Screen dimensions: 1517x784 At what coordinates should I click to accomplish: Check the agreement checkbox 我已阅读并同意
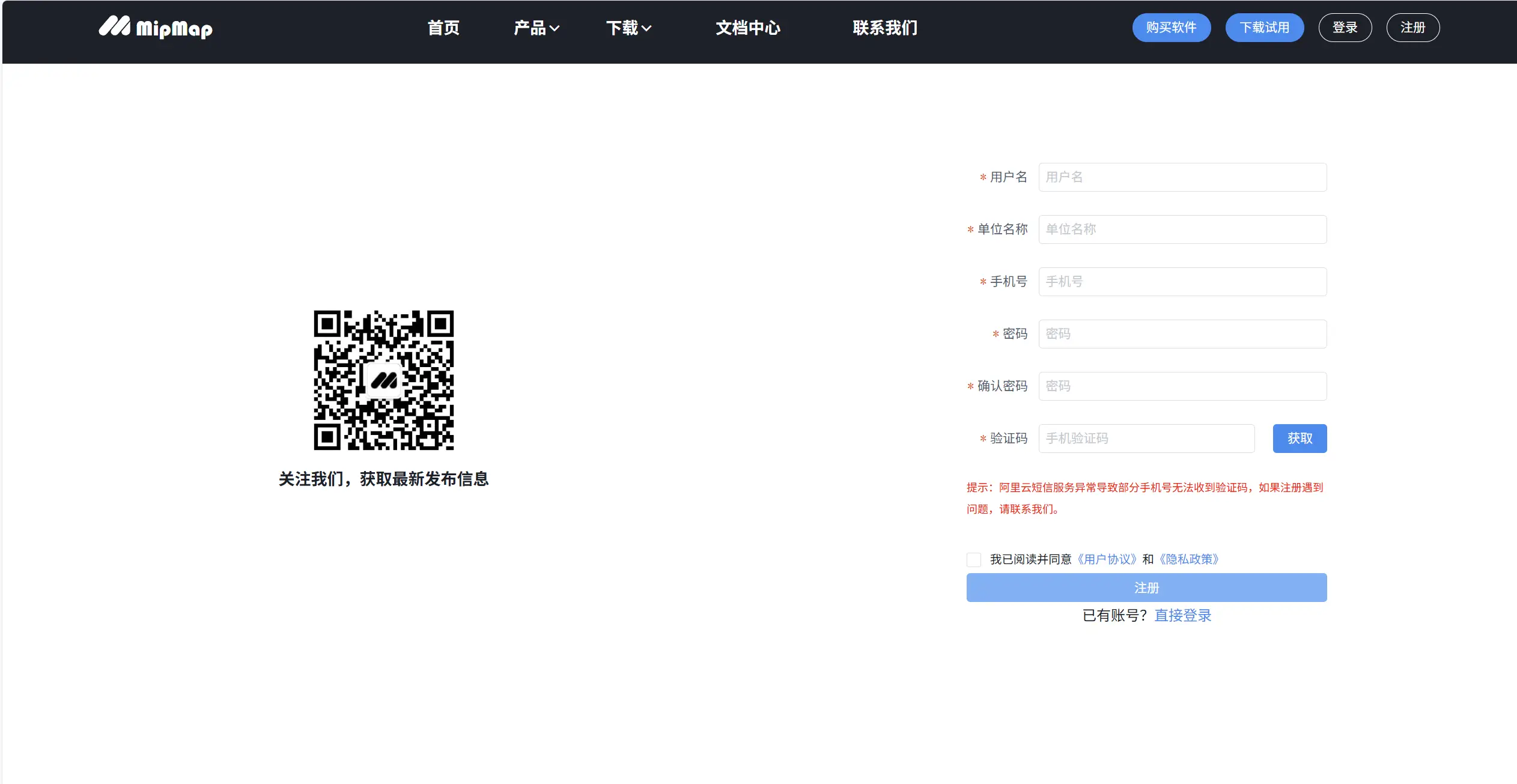pyautogui.click(x=974, y=560)
